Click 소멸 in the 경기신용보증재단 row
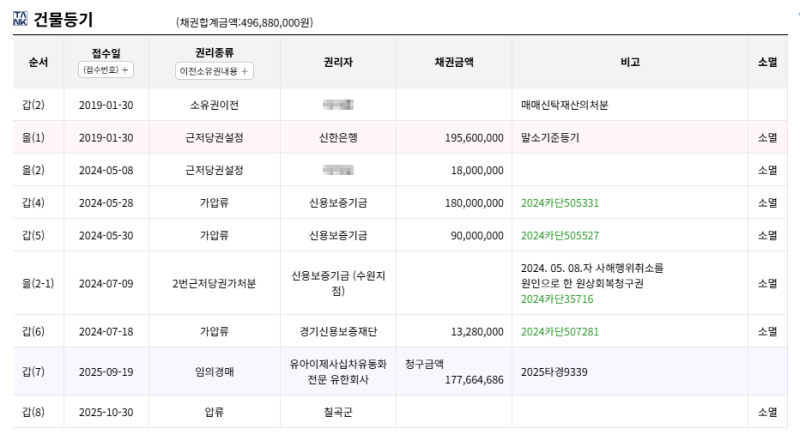800x441 pixels. pos(767,332)
